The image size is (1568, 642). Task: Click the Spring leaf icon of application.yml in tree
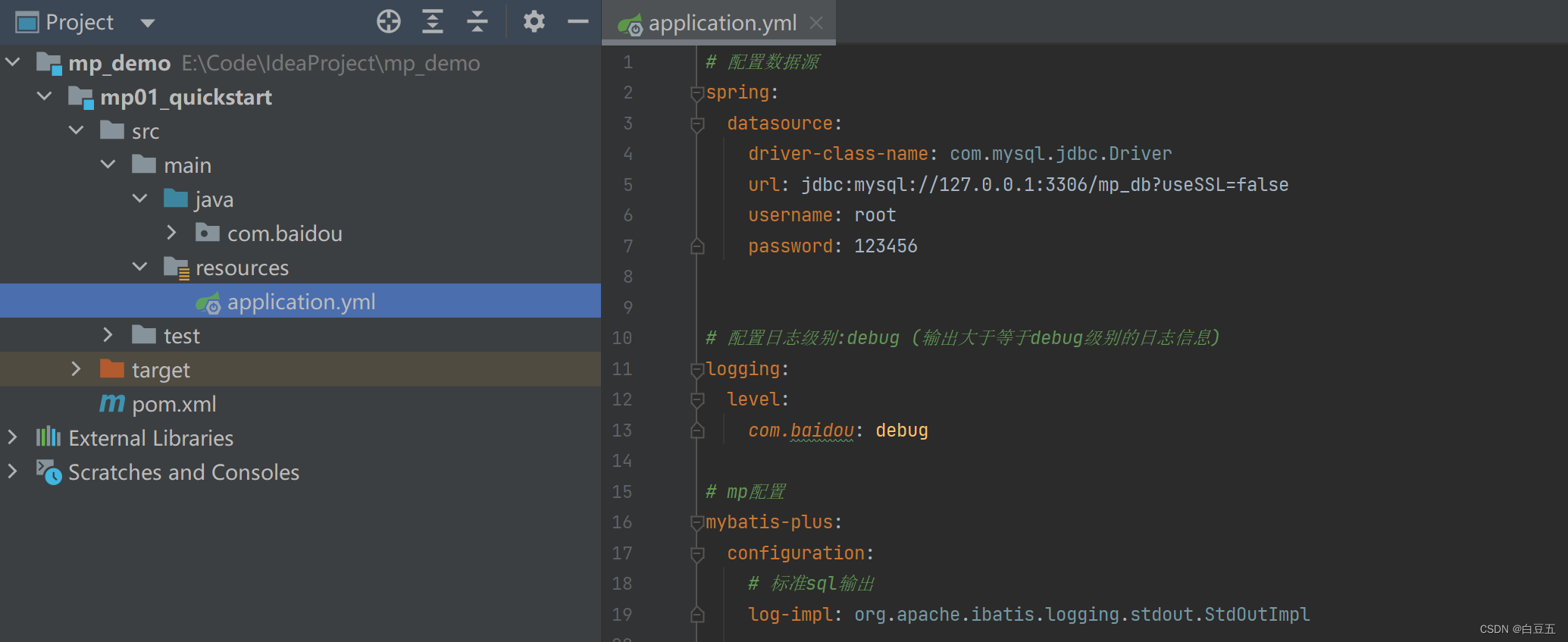(x=208, y=303)
